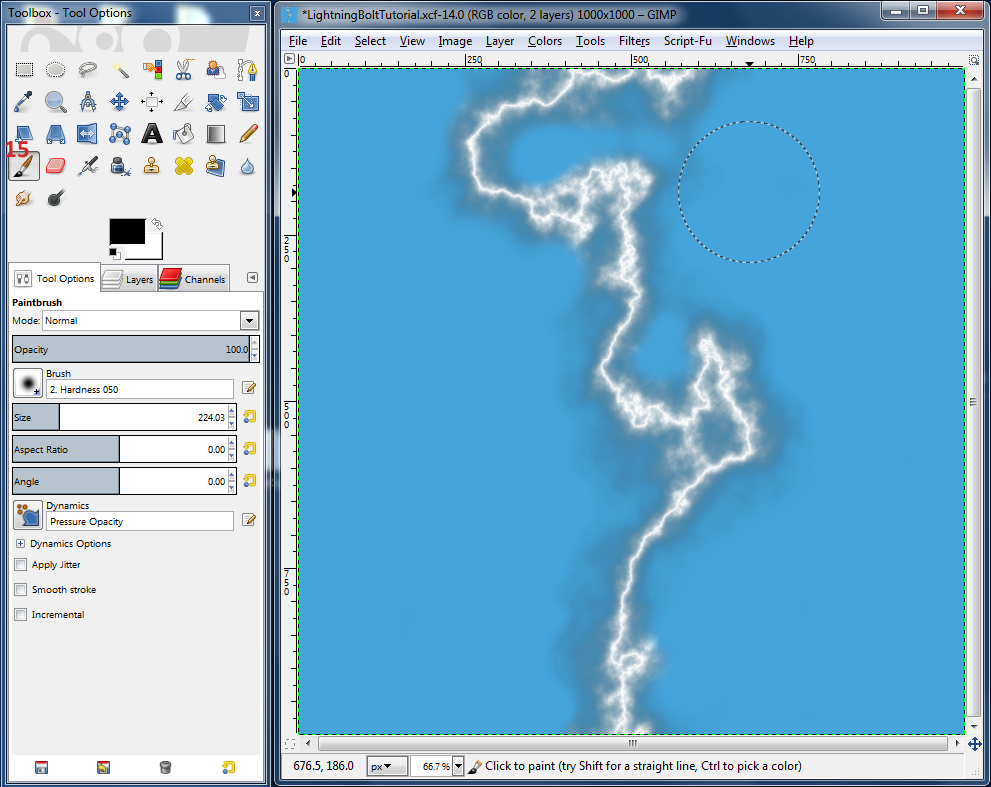The height and width of the screenshot is (787, 991).
Task: Open the Move tool
Action: 120,101
